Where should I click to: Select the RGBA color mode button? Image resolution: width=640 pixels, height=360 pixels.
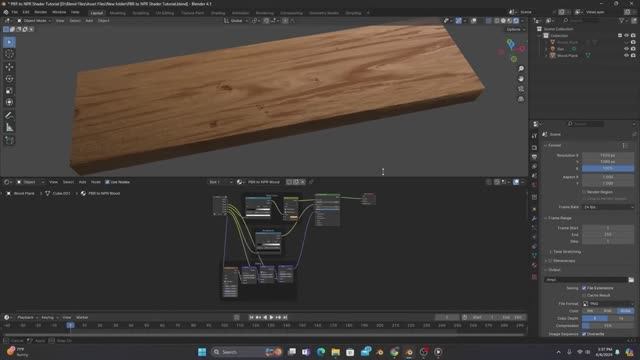[x=626, y=311]
